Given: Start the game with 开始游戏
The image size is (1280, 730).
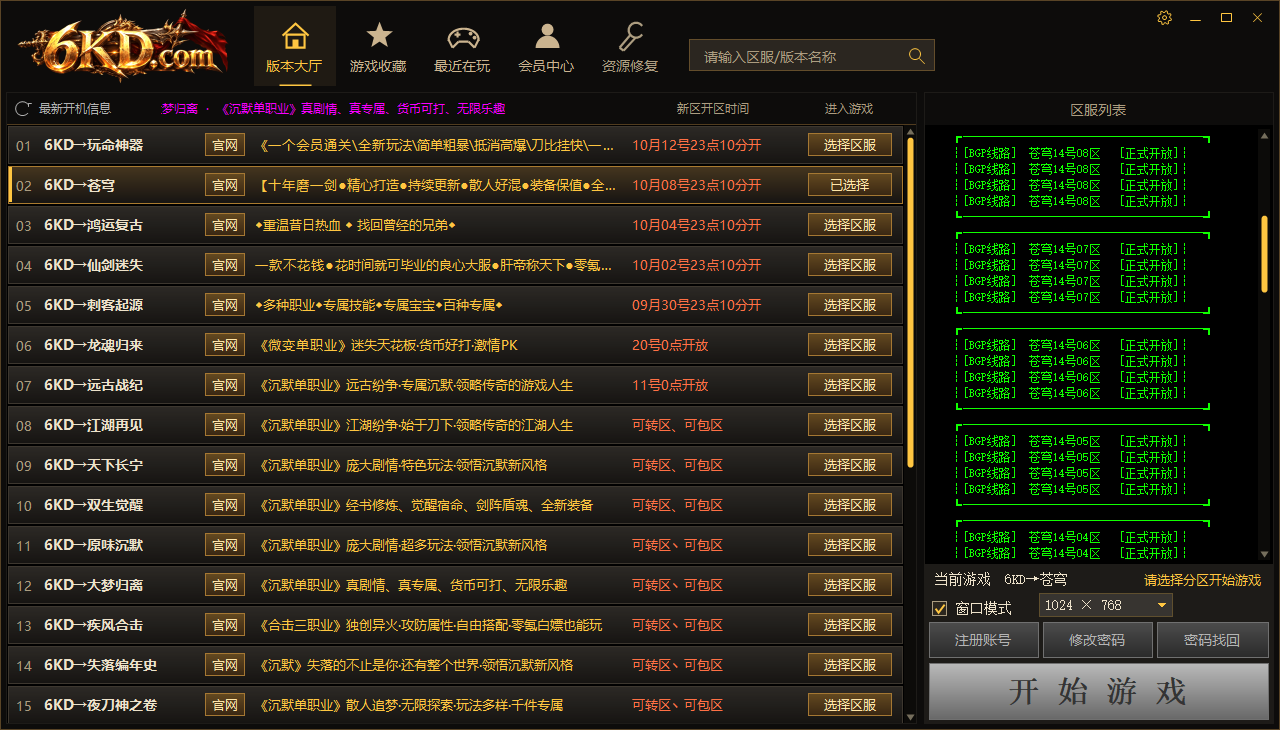Looking at the screenshot, I should 1098,691.
